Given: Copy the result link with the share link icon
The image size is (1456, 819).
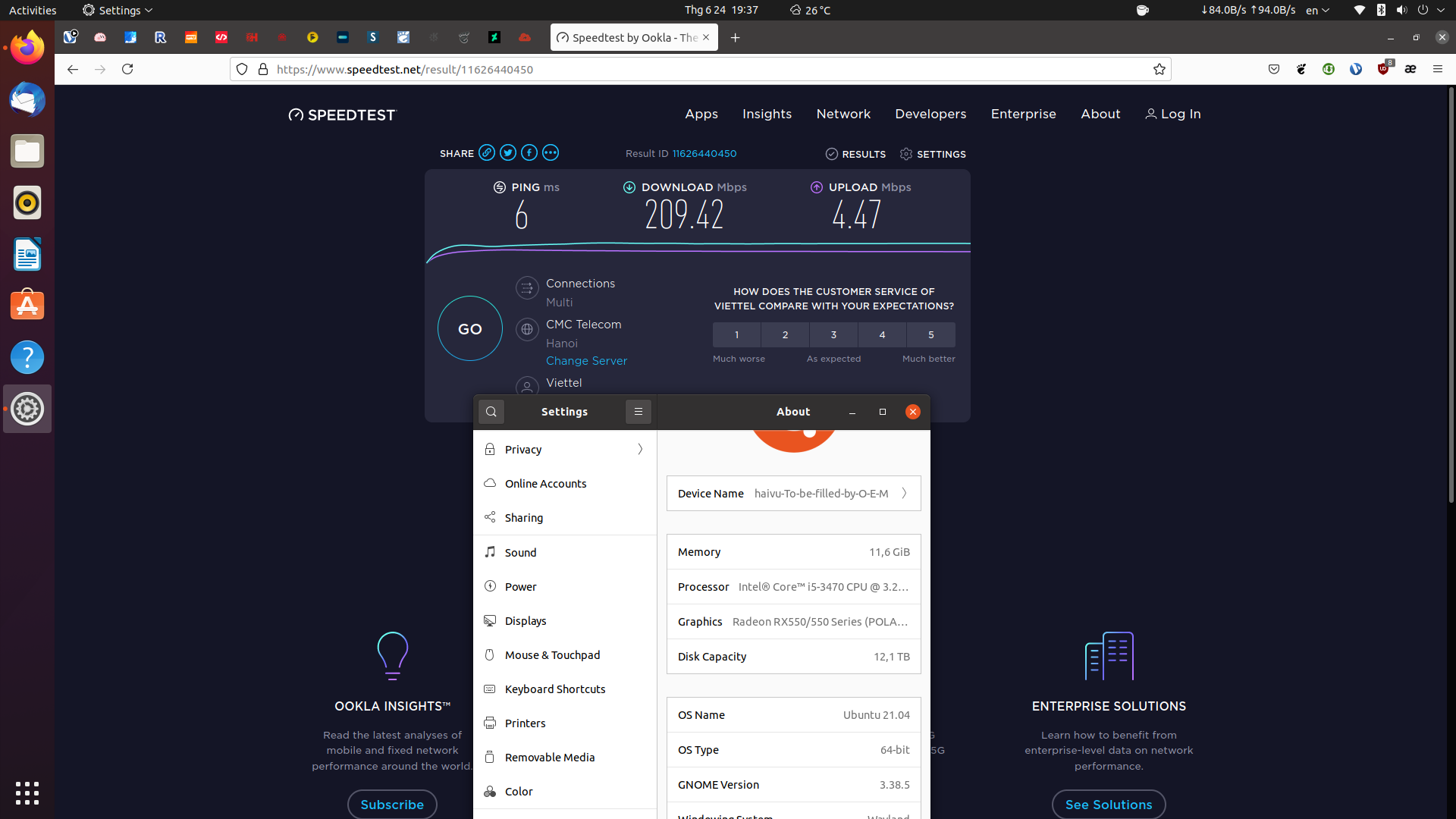Looking at the screenshot, I should coord(487,153).
